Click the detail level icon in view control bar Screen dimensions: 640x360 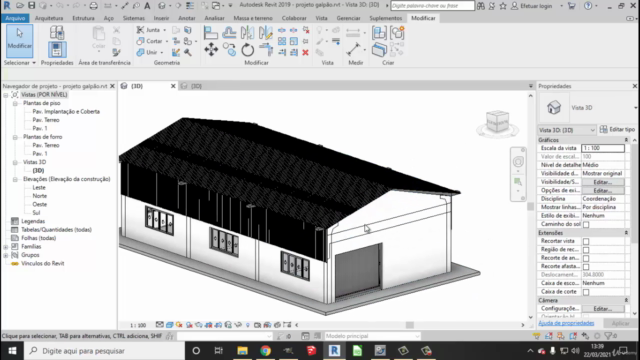coord(160,325)
